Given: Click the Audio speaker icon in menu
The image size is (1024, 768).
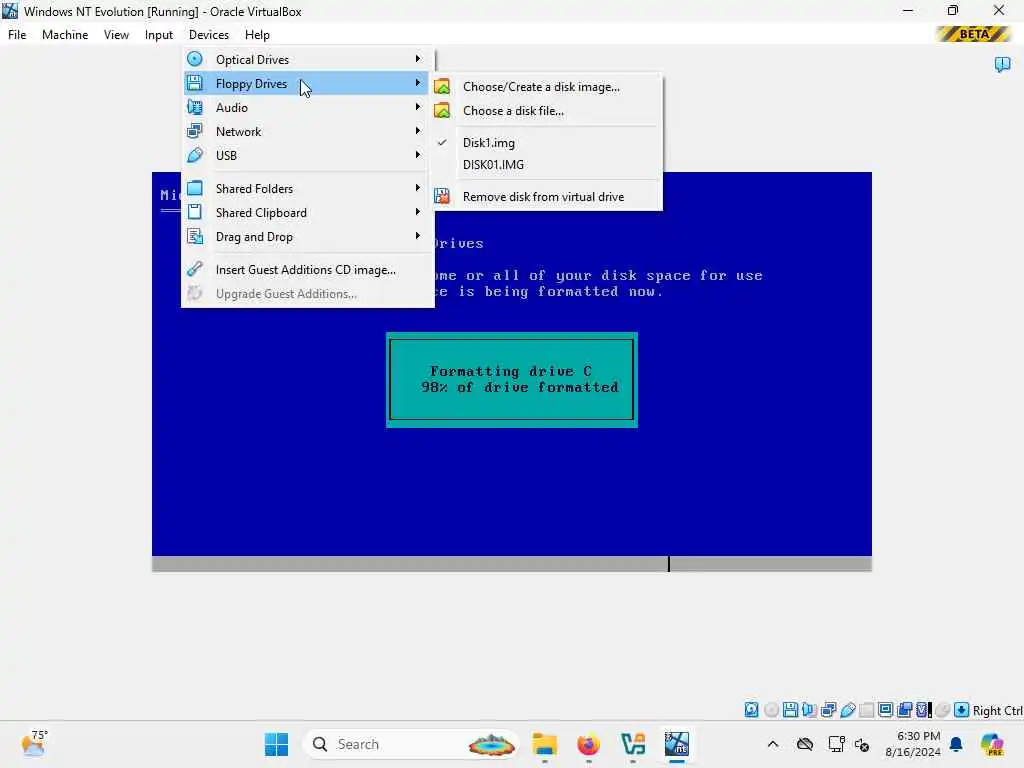Looking at the screenshot, I should click(x=195, y=107).
